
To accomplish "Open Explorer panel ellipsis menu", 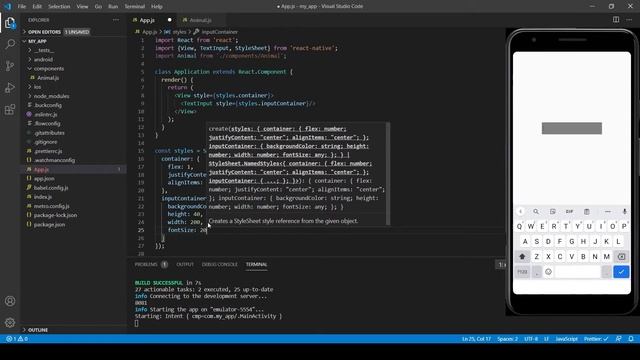I will pos(116,20).
